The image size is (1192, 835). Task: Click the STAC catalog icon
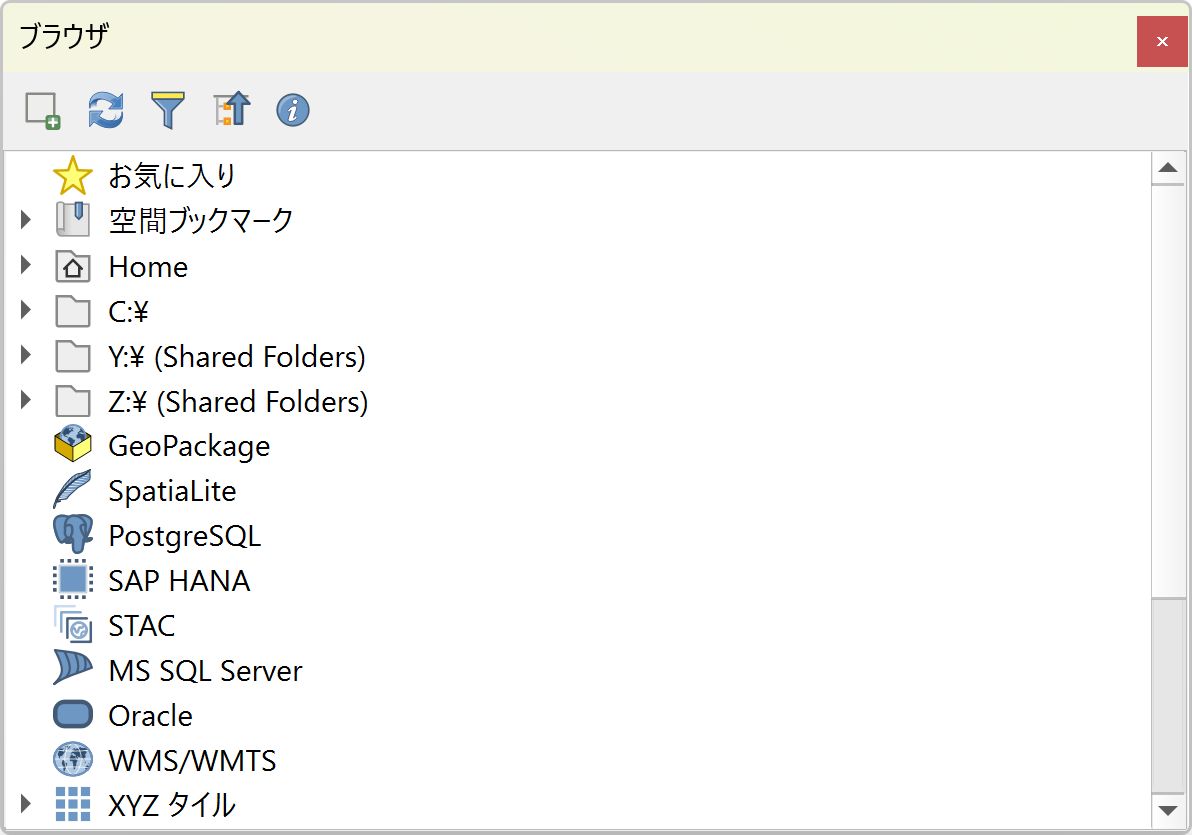73,624
